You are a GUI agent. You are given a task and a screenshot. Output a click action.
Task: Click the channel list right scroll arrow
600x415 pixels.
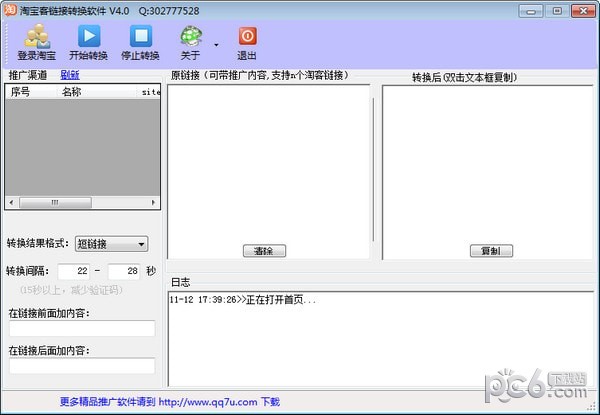[x=153, y=203]
